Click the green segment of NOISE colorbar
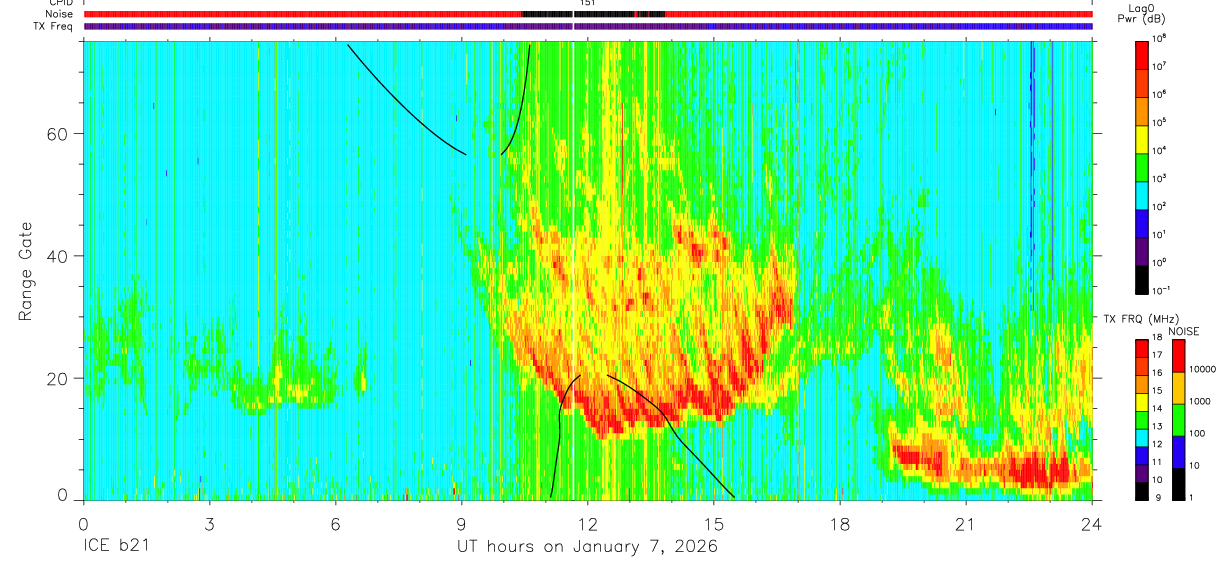This screenshot has width=1228, height=567. point(1179,420)
